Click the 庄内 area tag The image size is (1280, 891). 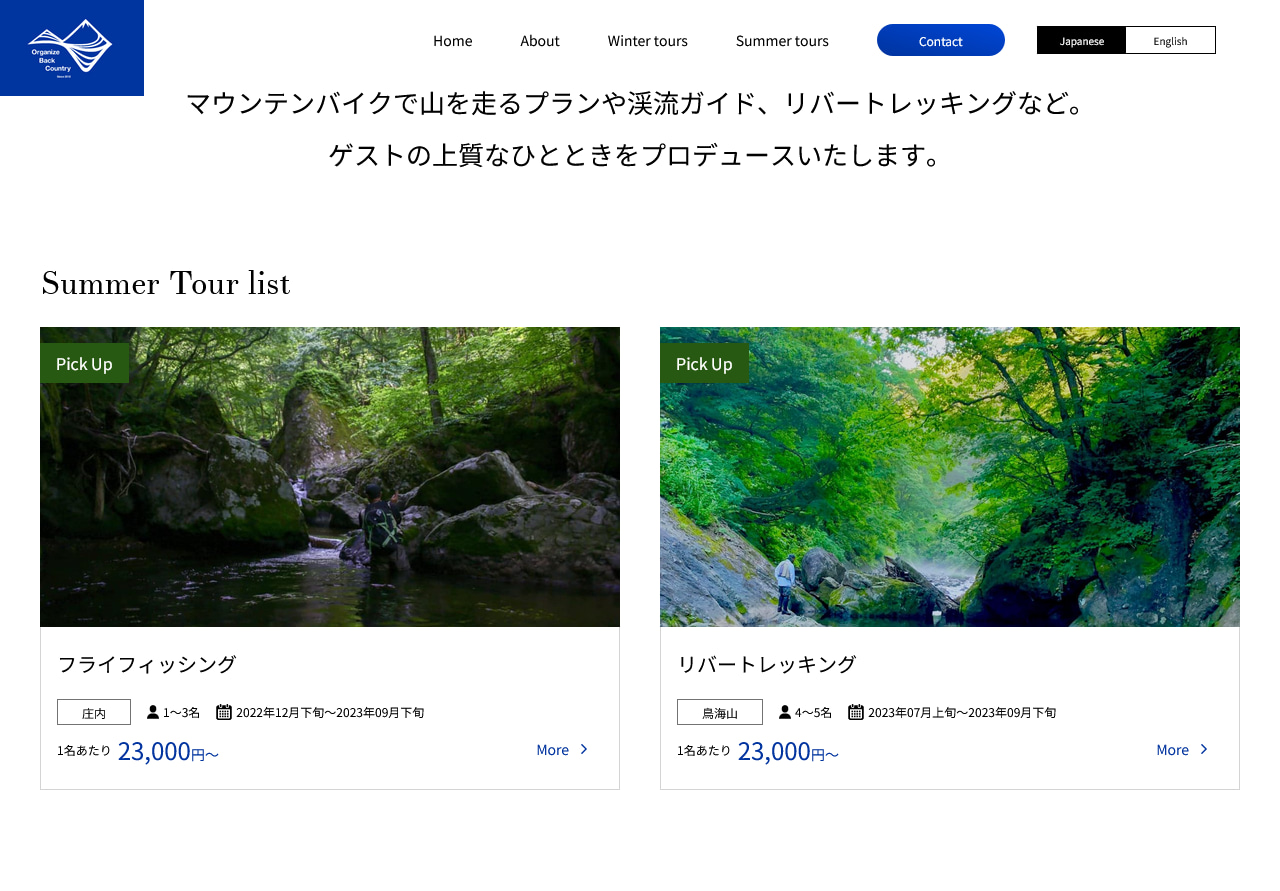tap(94, 712)
